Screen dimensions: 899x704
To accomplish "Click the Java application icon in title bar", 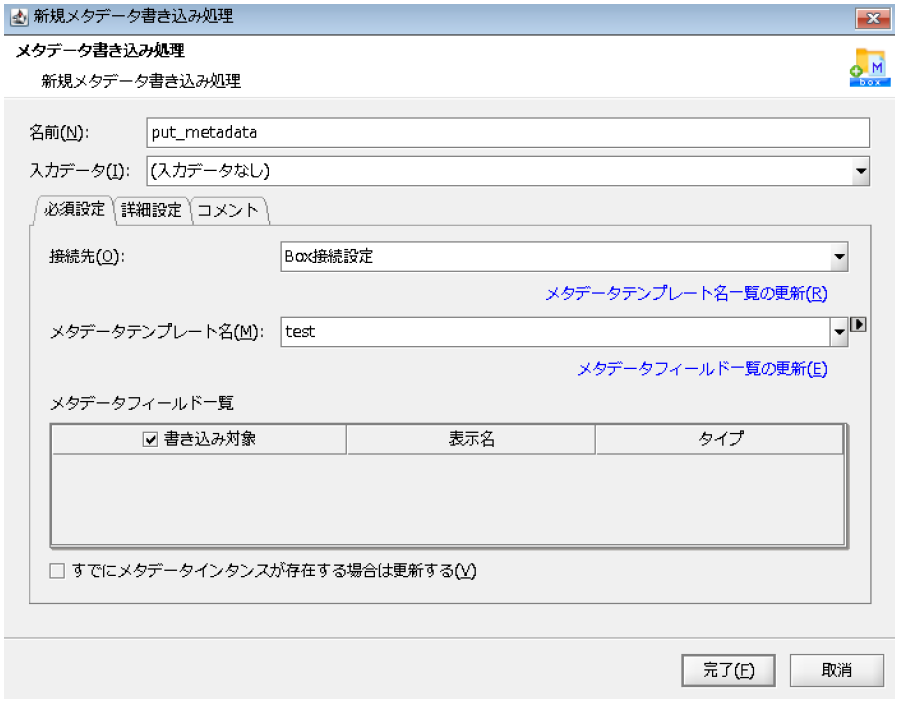I will click(x=18, y=17).
